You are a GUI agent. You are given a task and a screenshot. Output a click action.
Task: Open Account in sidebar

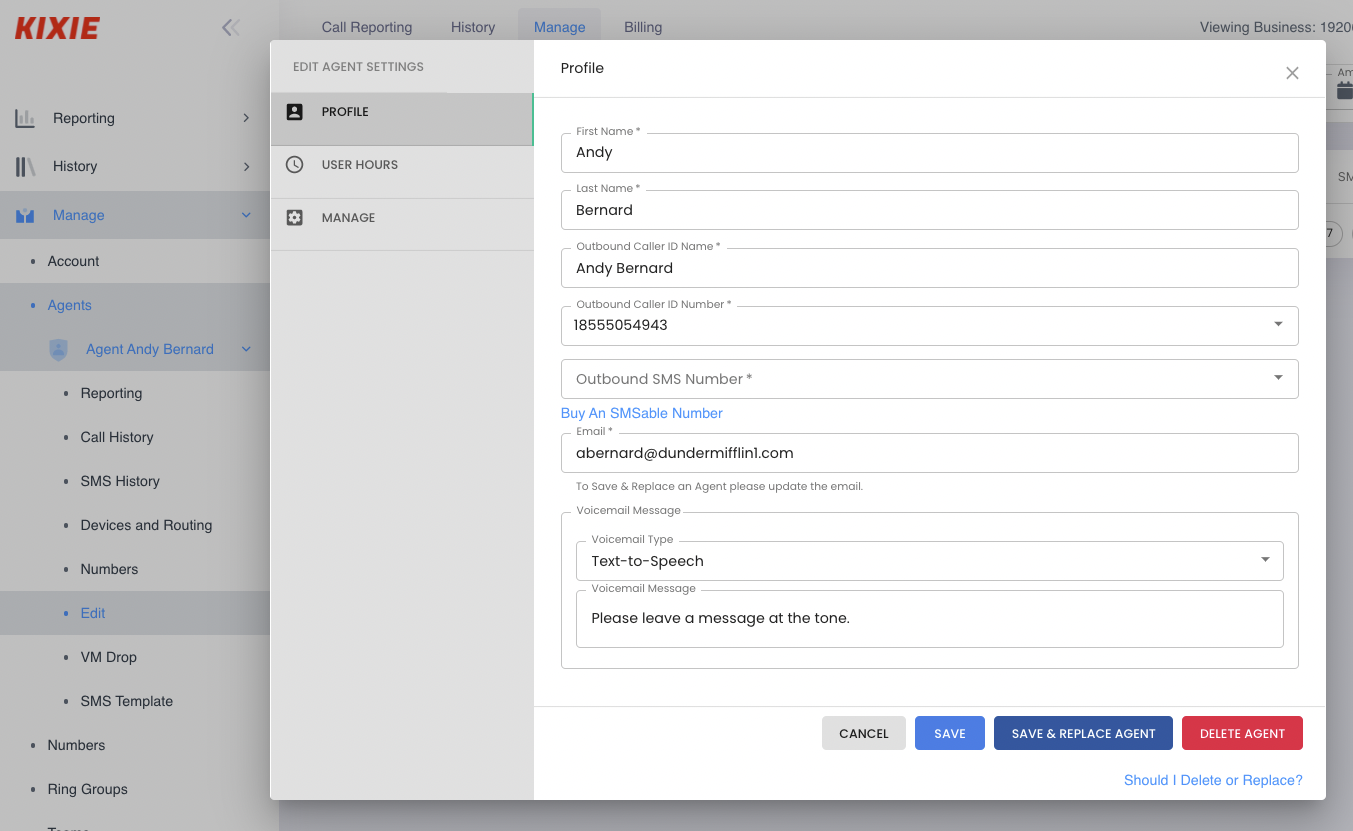[x=74, y=261]
